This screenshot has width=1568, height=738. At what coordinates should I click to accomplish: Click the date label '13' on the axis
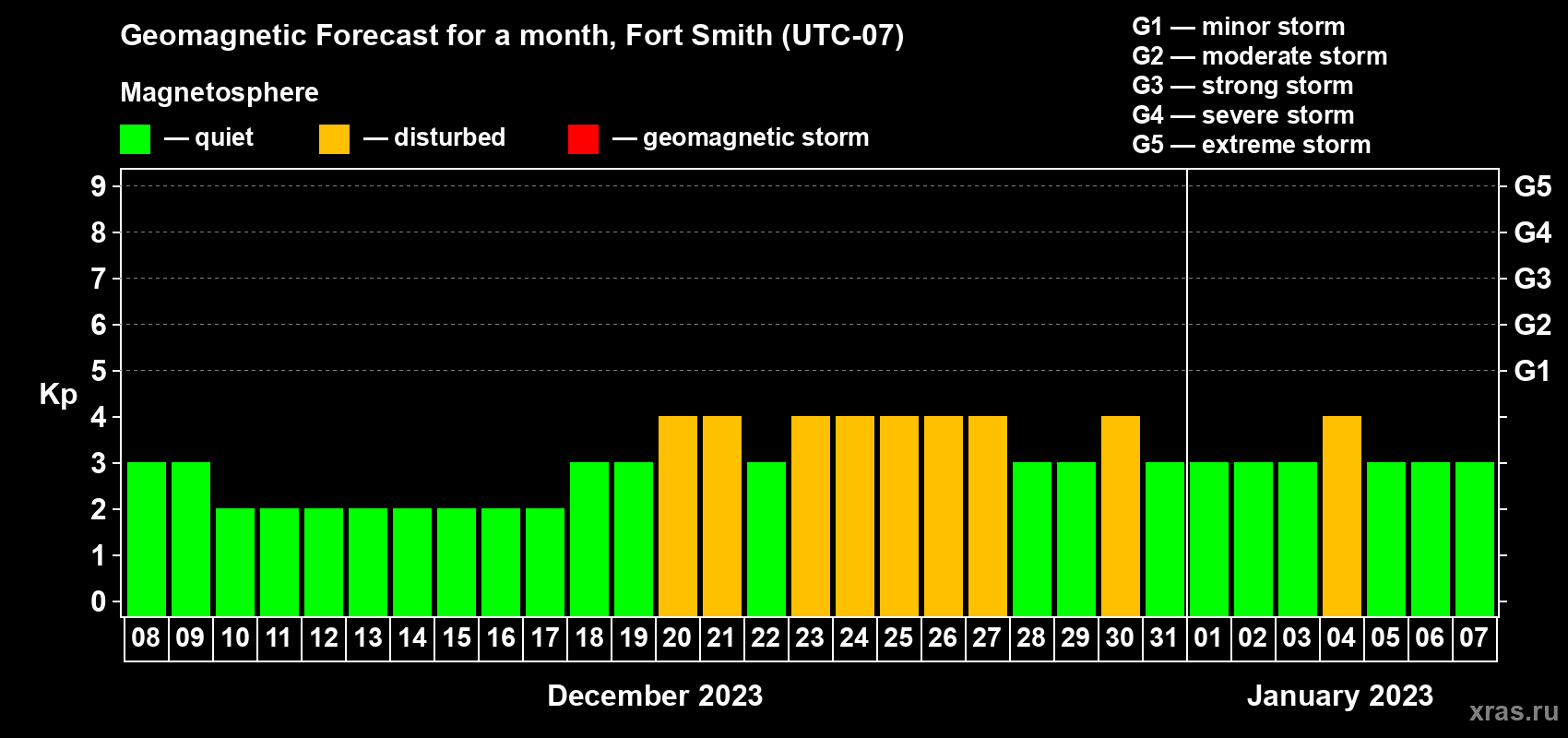368,637
